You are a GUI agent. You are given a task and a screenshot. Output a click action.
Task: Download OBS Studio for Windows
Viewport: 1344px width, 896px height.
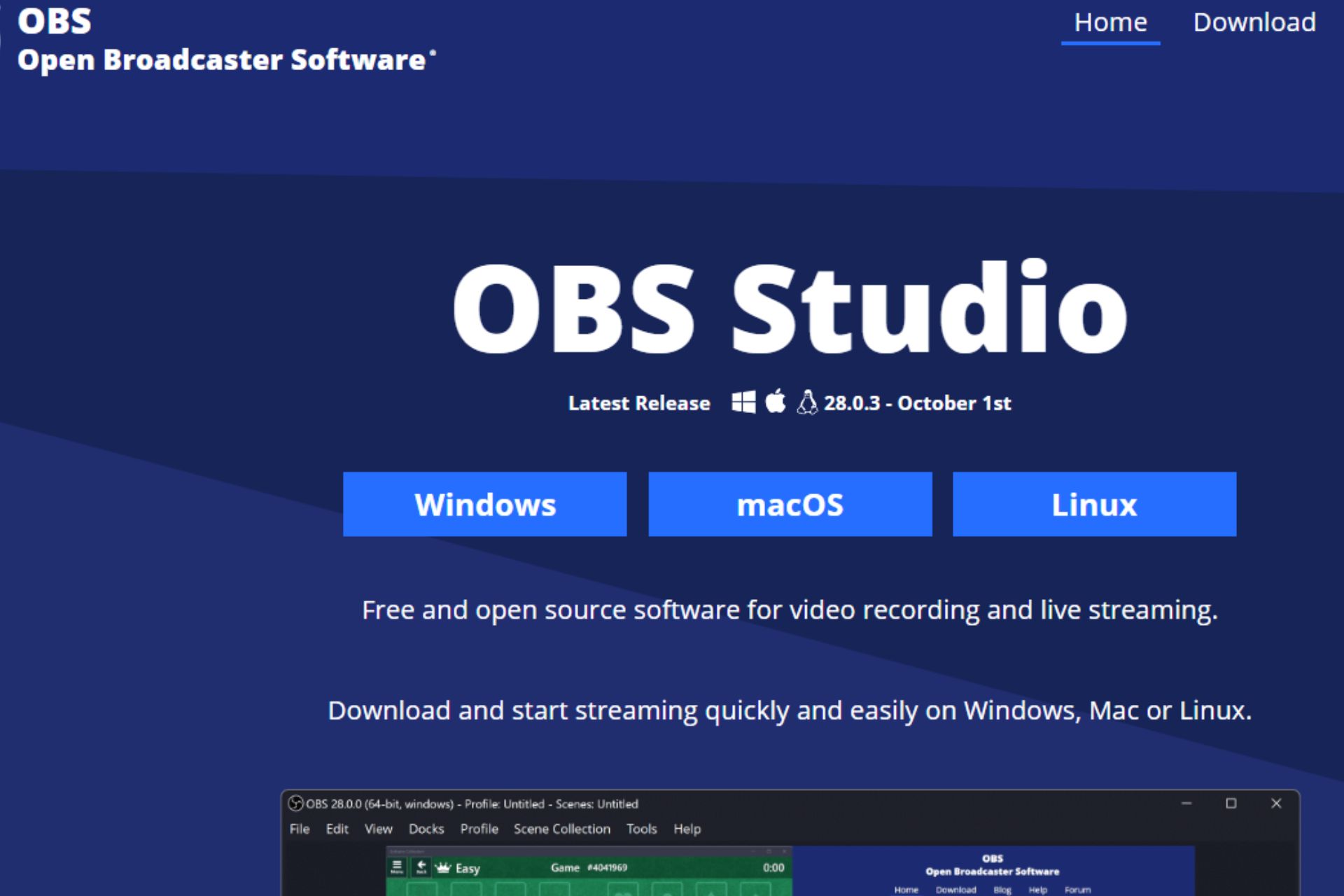[x=485, y=504]
